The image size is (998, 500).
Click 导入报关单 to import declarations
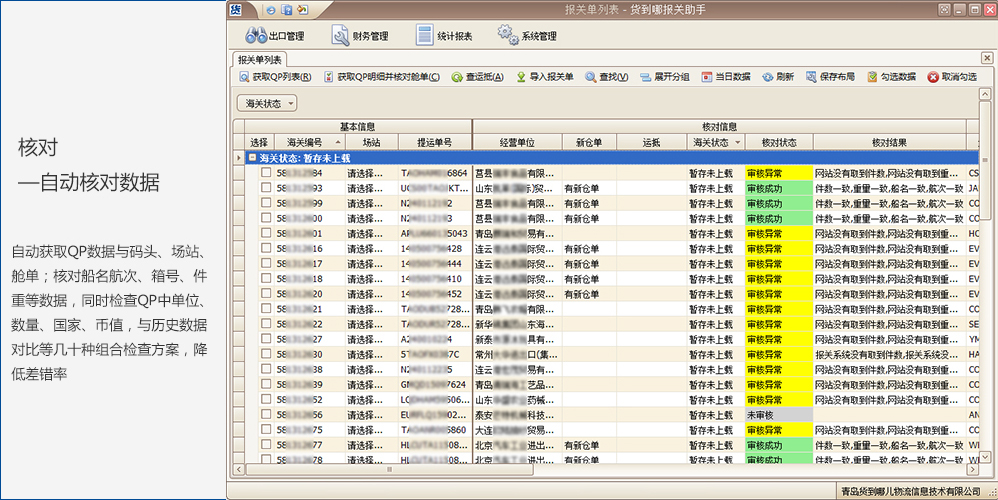[x=544, y=77]
